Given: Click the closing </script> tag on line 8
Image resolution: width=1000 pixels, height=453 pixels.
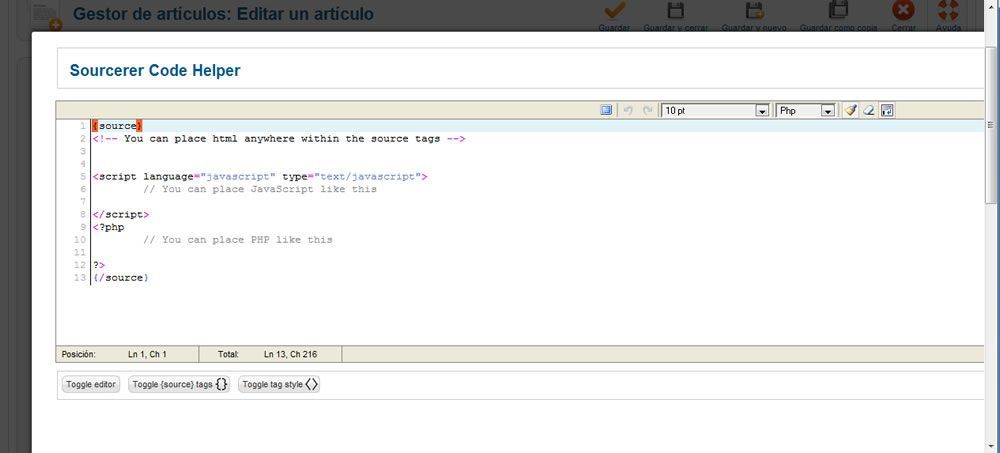Looking at the screenshot, I should (x=121, y=215).
